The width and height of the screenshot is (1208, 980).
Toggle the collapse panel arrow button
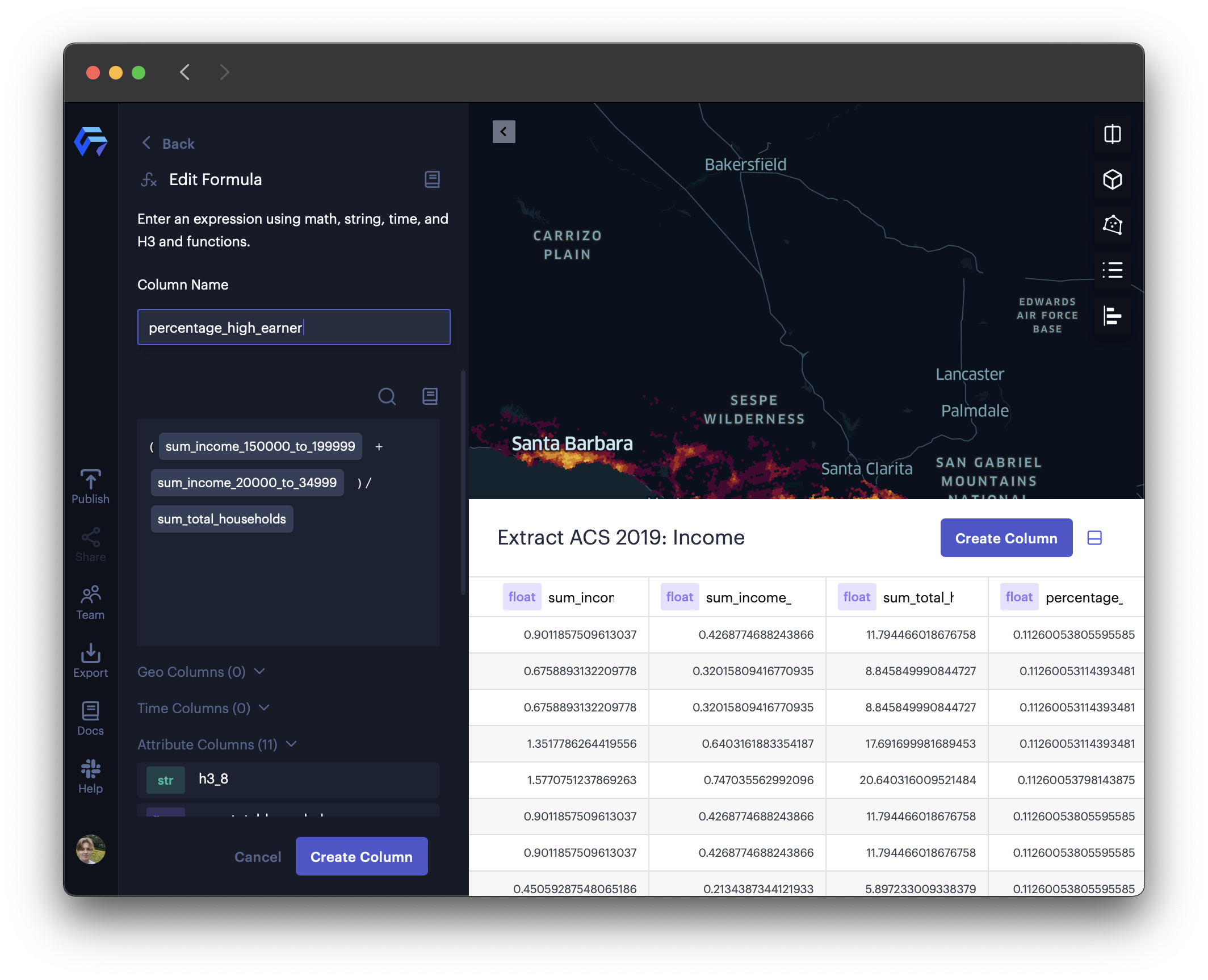[x=503, y=131]
